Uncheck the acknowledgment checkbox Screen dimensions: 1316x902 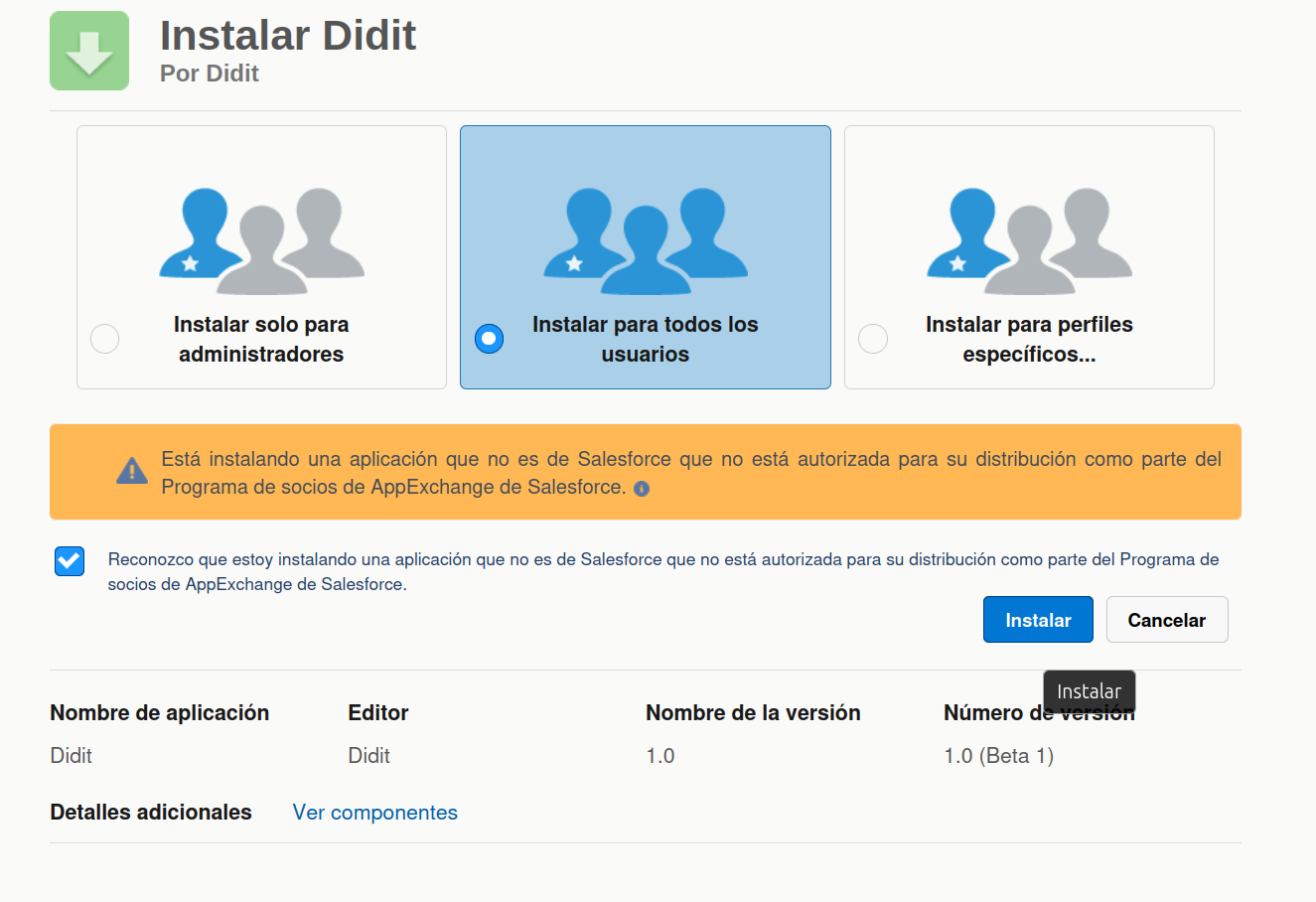coord(69,561)
